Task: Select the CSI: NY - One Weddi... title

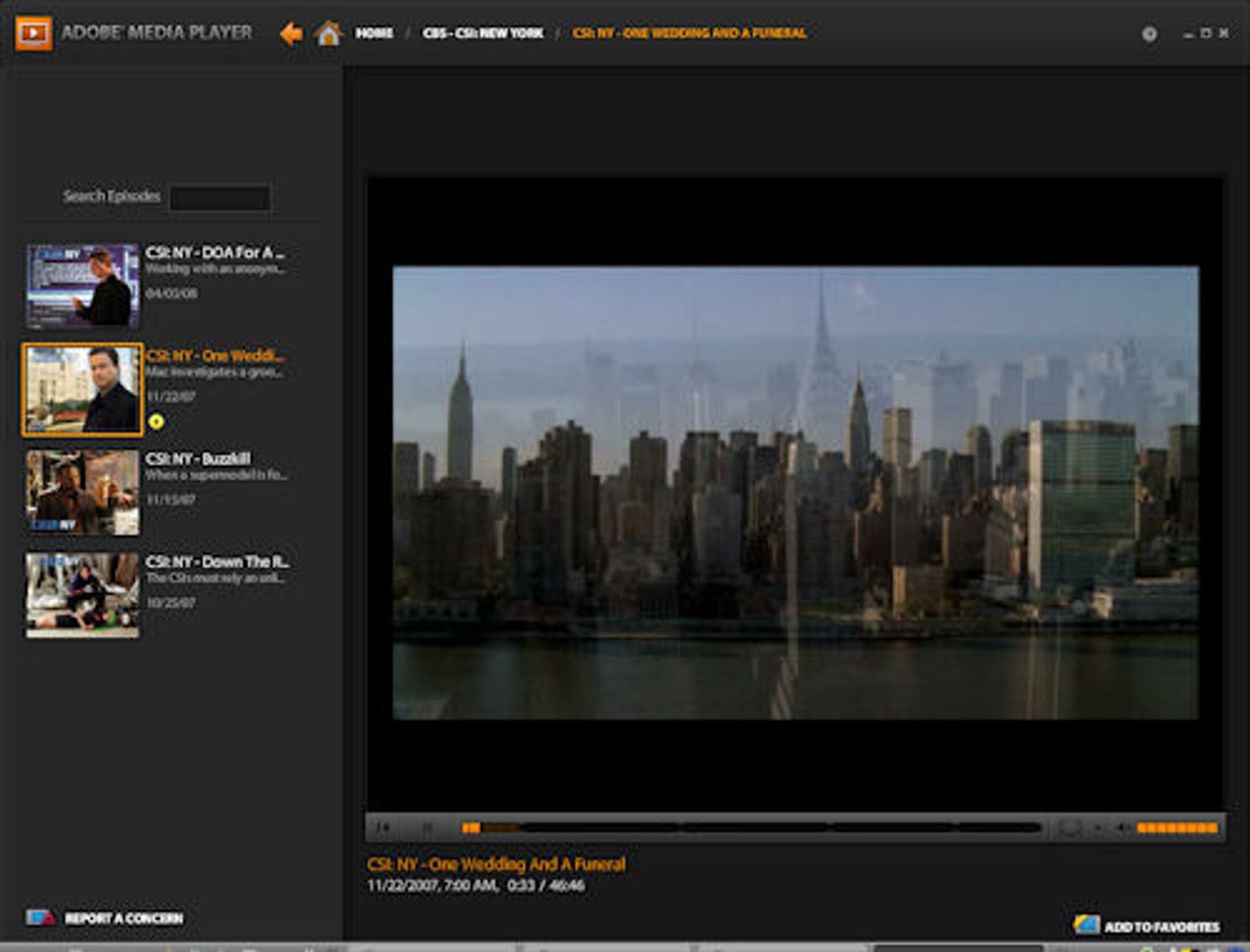Action: (x=215, y=355)
